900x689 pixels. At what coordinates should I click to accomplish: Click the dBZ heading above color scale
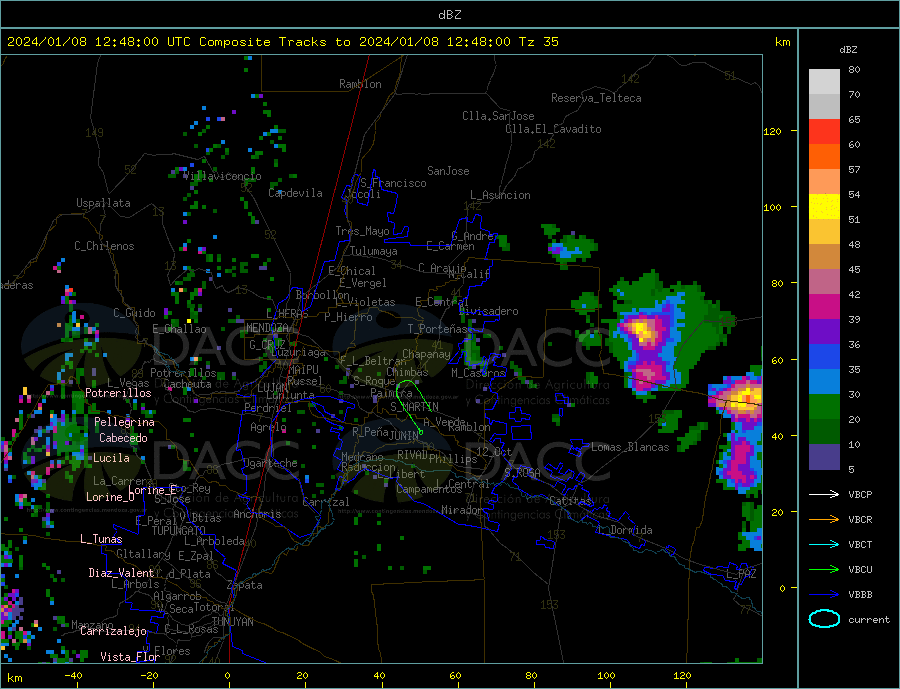point(848,50)
